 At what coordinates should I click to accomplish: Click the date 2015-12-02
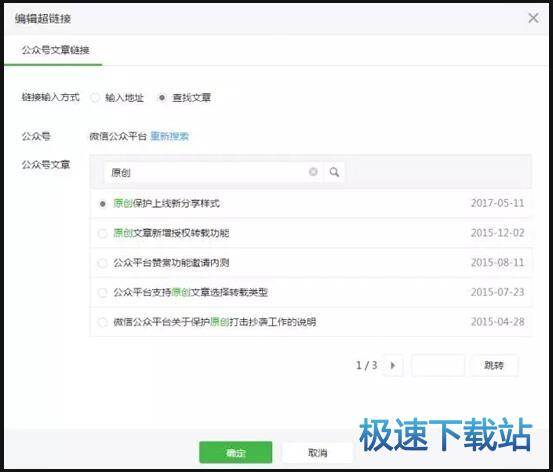(498, 233)
